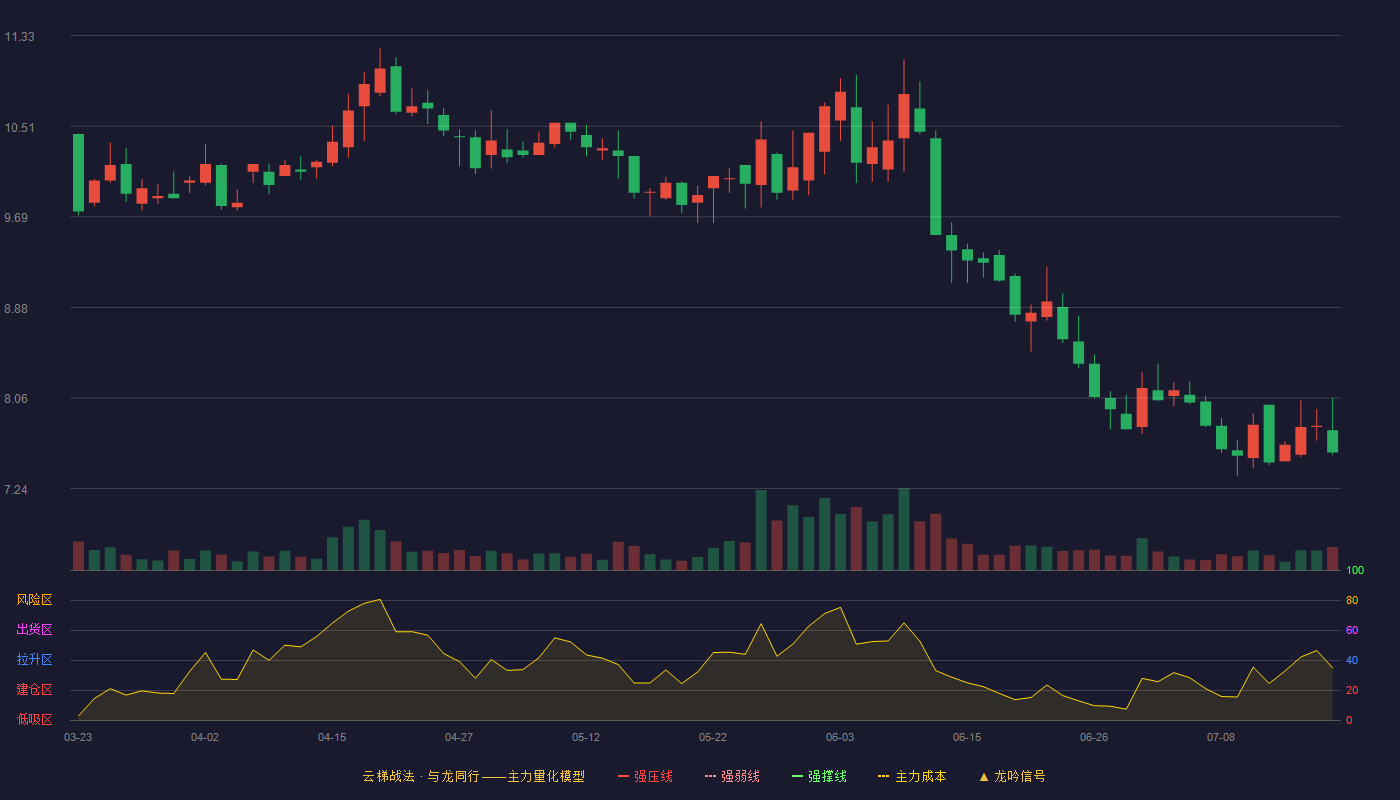
Task: Click the 06-03 date axis marker
Action: [x=840, y=737]
